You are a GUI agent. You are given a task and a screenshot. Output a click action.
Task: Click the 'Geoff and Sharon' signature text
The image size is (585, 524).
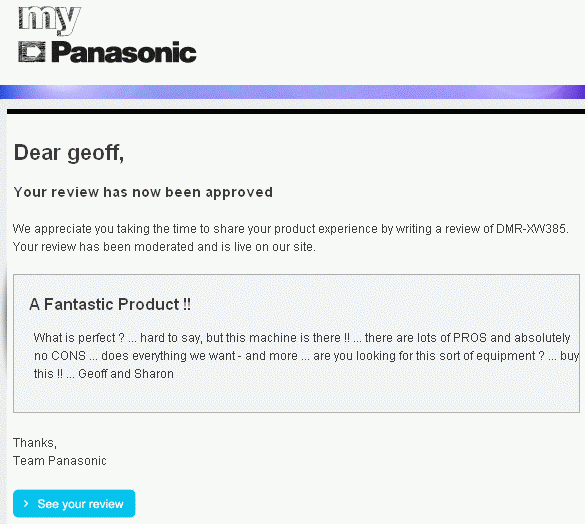click(126, 374)
